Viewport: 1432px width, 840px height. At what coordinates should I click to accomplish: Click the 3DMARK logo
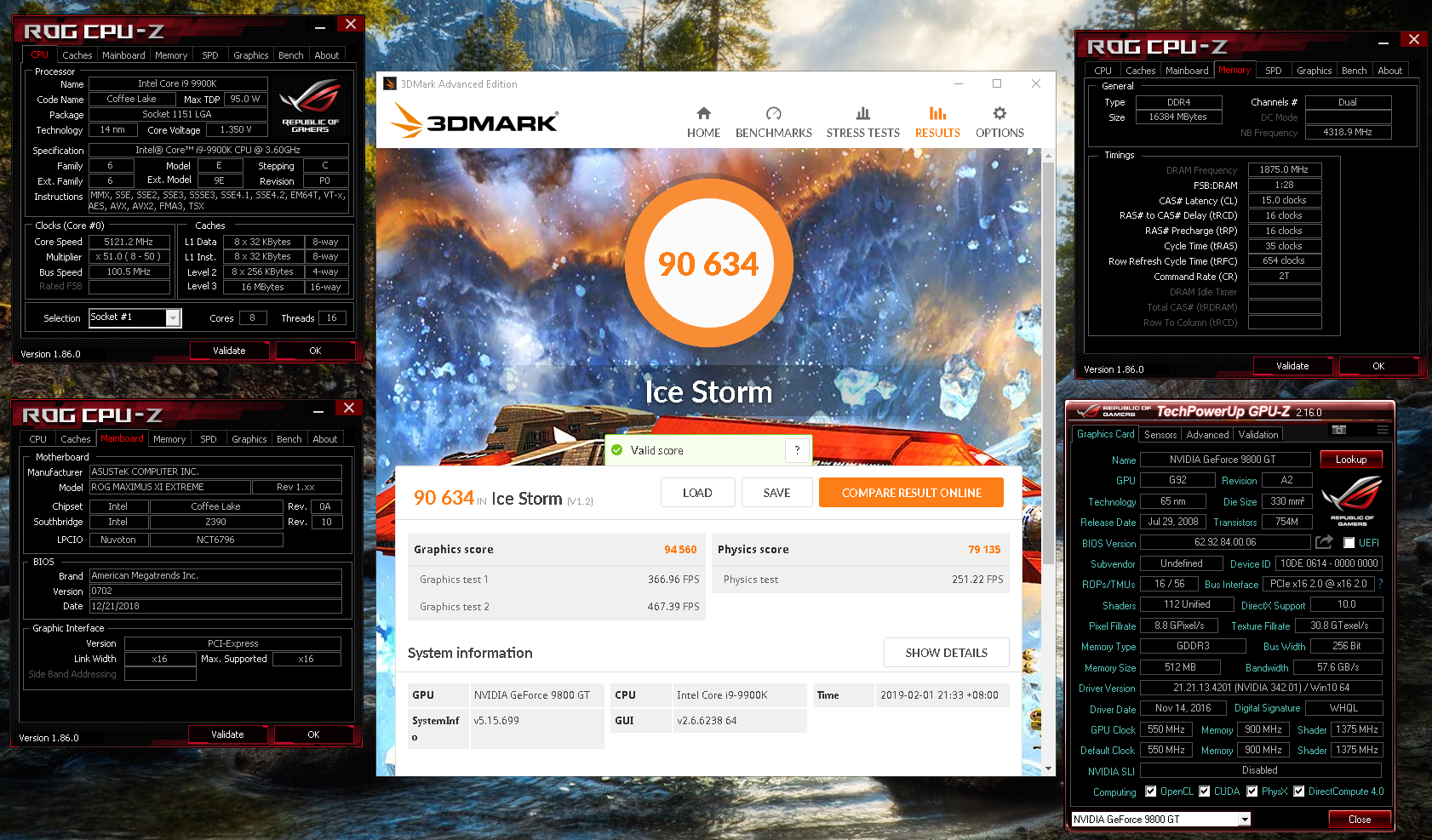474,121
